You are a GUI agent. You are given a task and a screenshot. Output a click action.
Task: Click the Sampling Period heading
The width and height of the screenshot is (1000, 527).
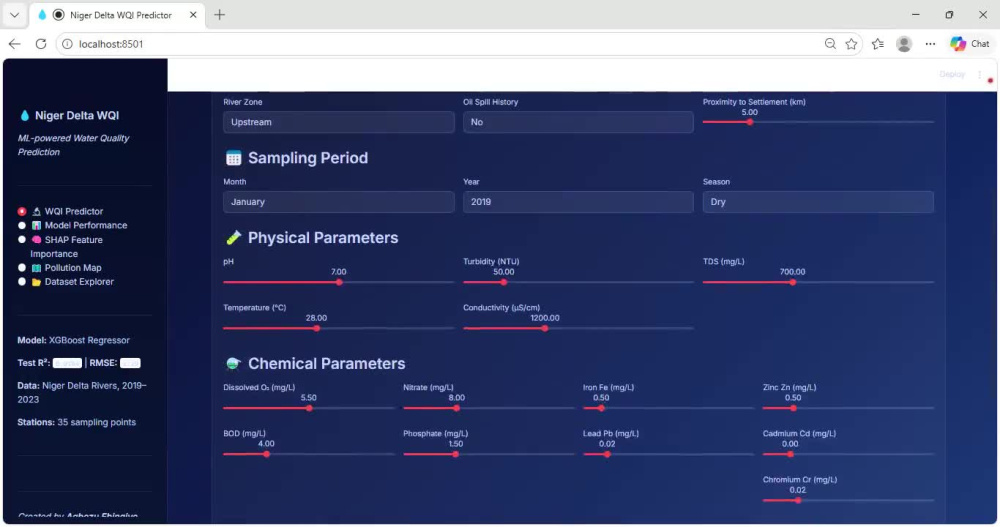(x=308, y=158)
